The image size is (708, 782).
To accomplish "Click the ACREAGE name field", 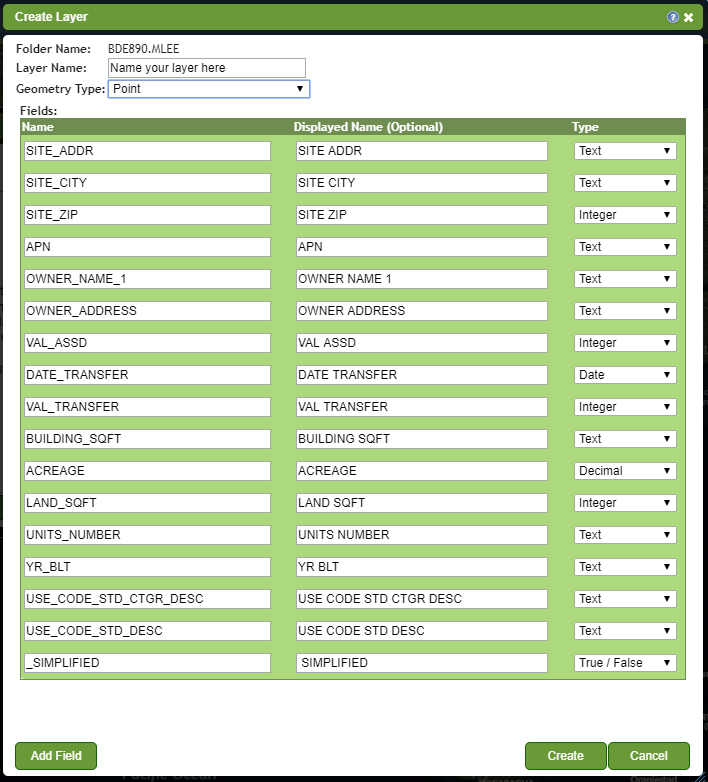I will pyautogui.click(x=147, y=470).
